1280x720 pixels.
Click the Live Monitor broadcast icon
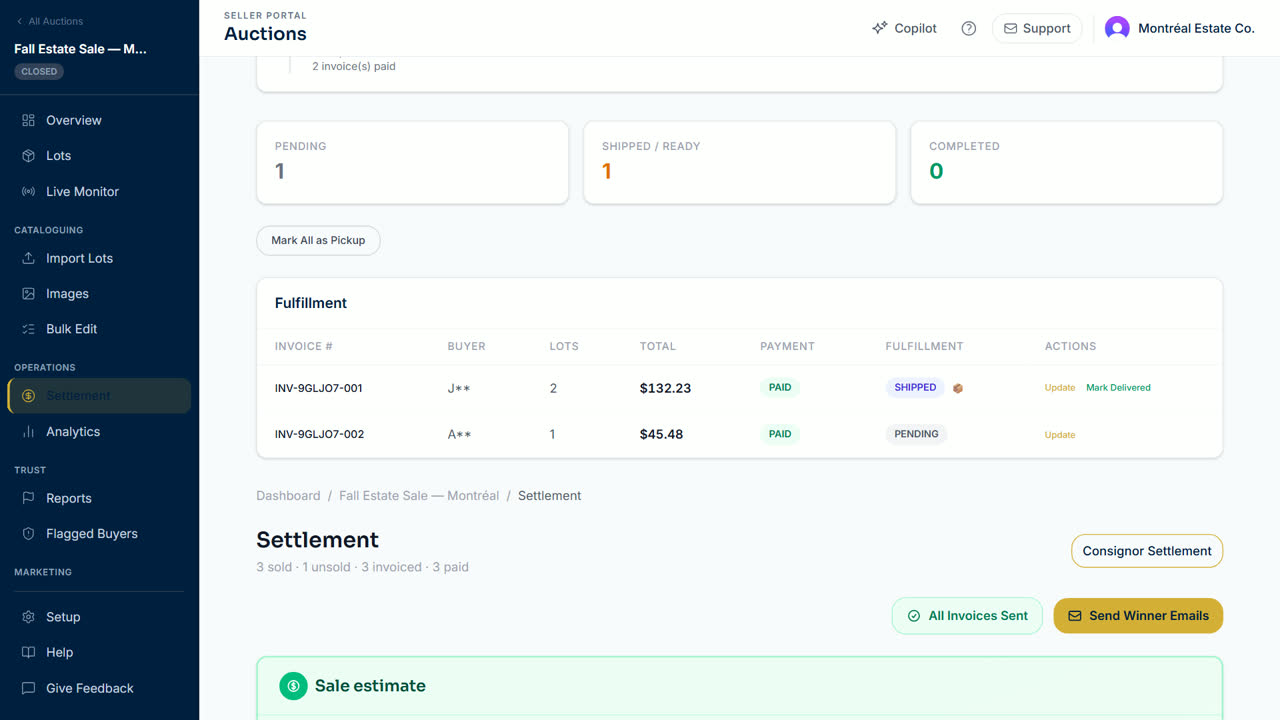pos(28,192)
